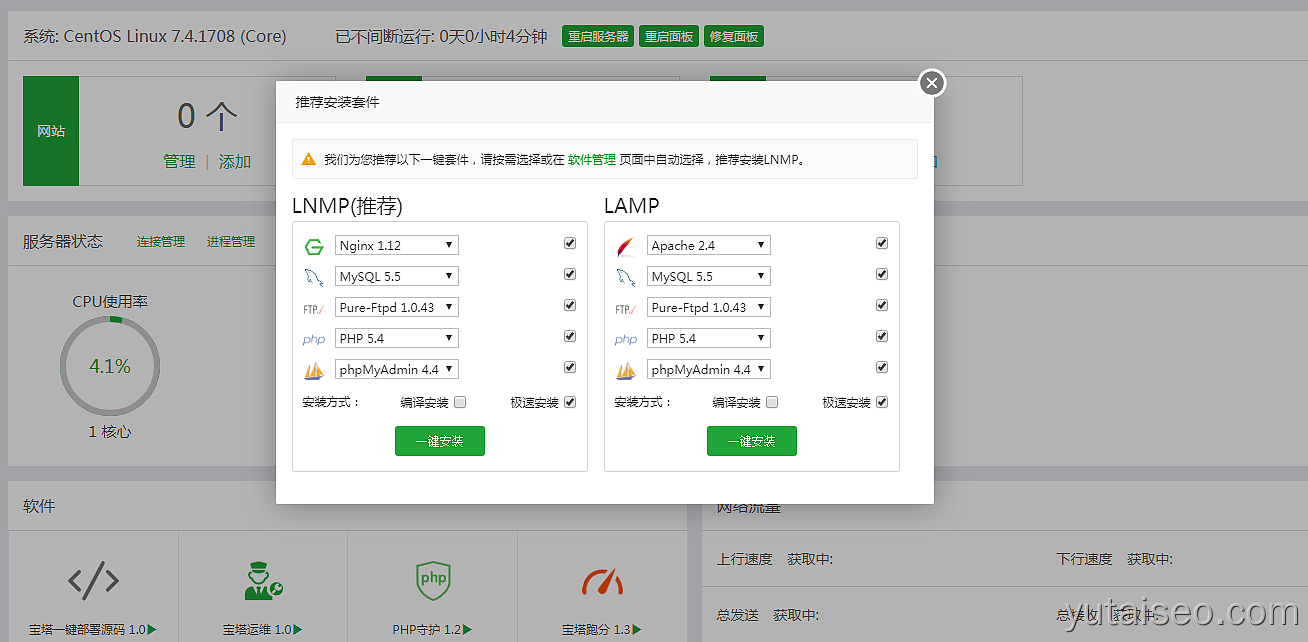Follow the 软件管理 link in notice
This screenshot has width=1308, height=642.
coord(592,159)
